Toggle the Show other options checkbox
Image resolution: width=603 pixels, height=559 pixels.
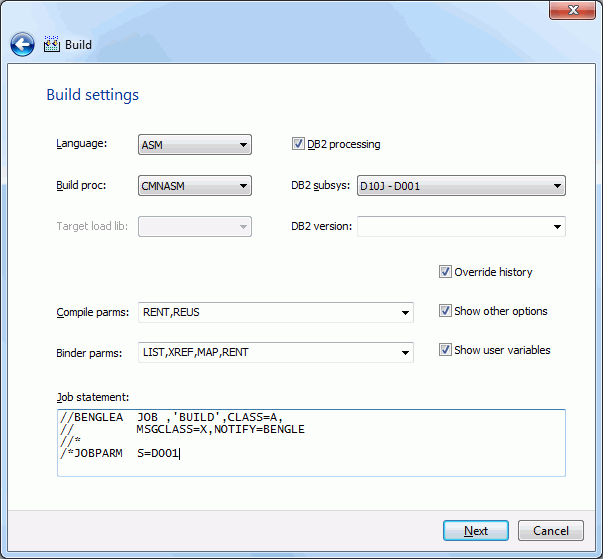445,311
